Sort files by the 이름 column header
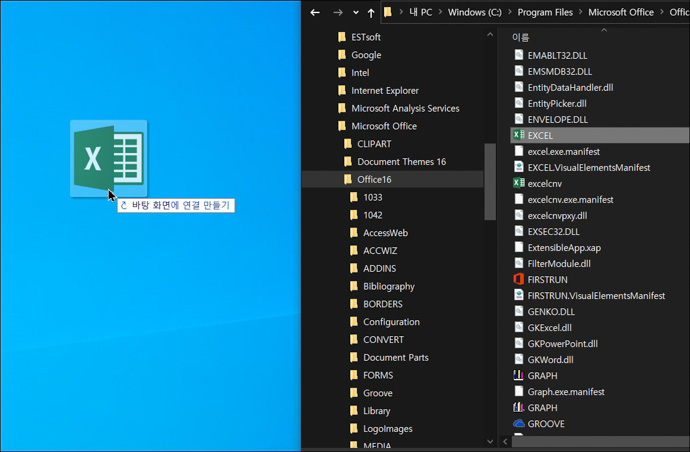 pos(521,37)
